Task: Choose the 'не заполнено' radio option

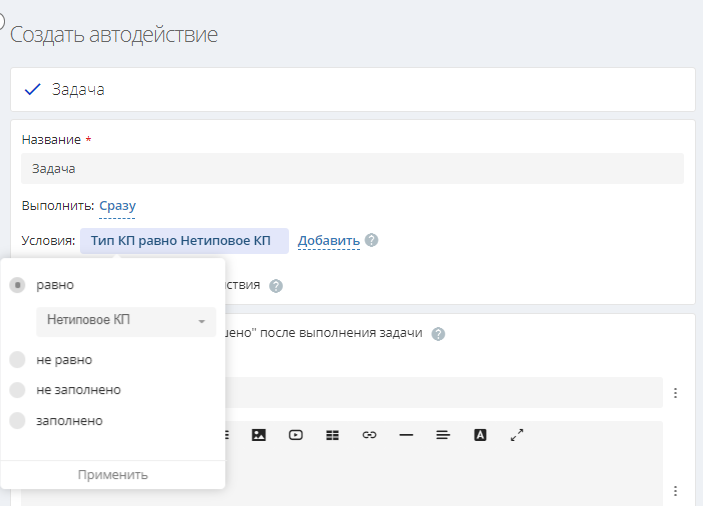Action: (x=17, y=390)
